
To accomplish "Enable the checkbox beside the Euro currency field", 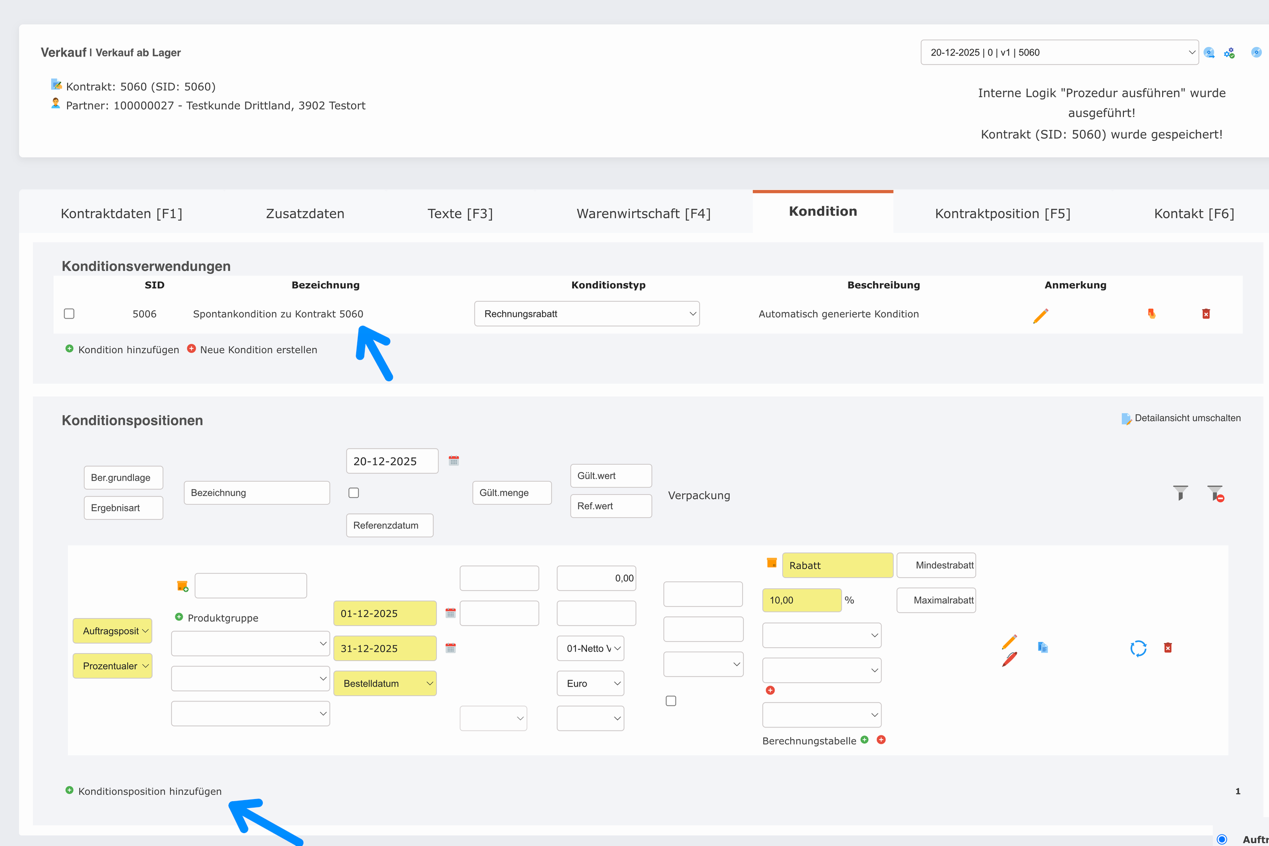I will [671, 701].
